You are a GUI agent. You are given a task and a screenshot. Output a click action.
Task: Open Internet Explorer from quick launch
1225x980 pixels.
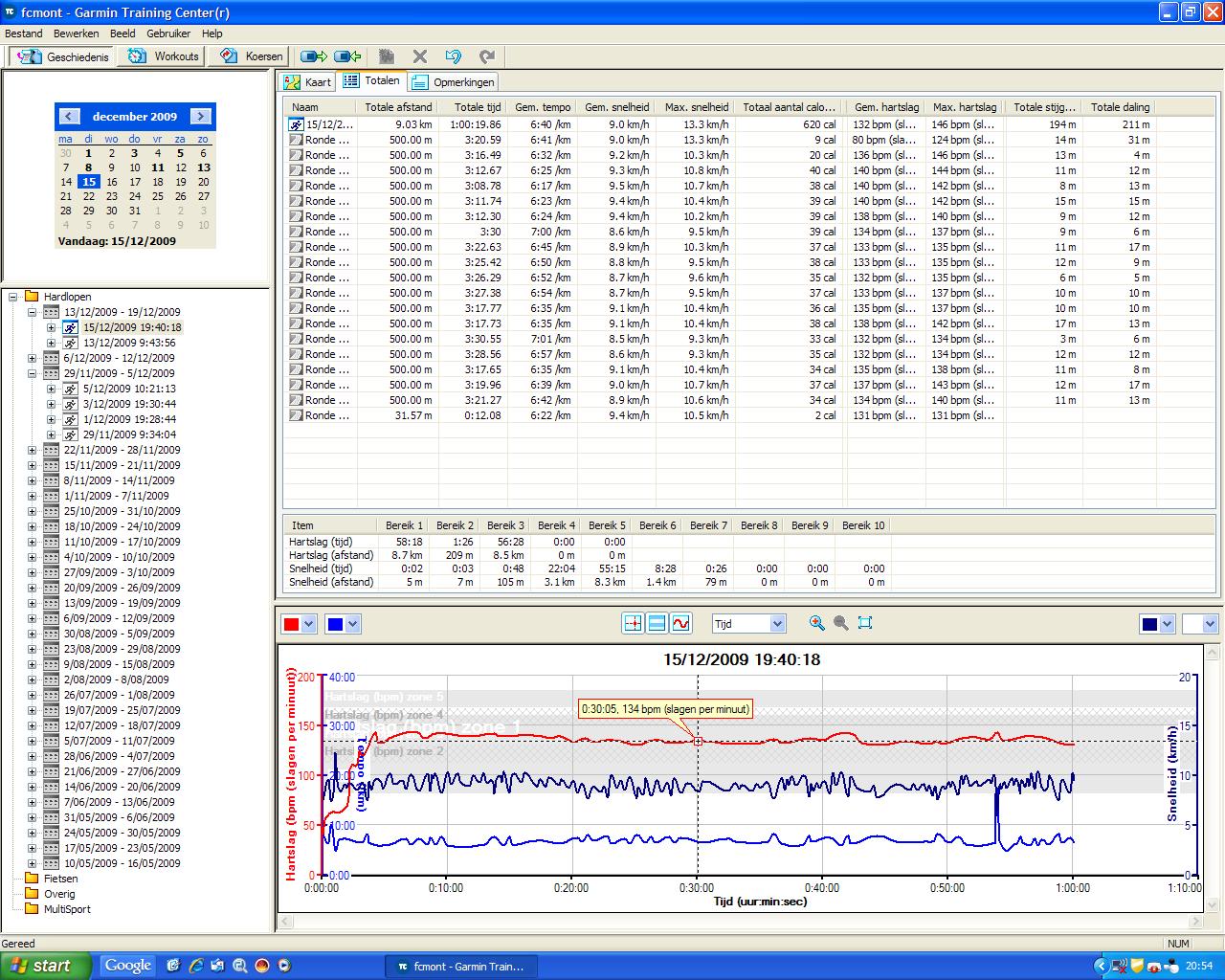pos(196,966)
